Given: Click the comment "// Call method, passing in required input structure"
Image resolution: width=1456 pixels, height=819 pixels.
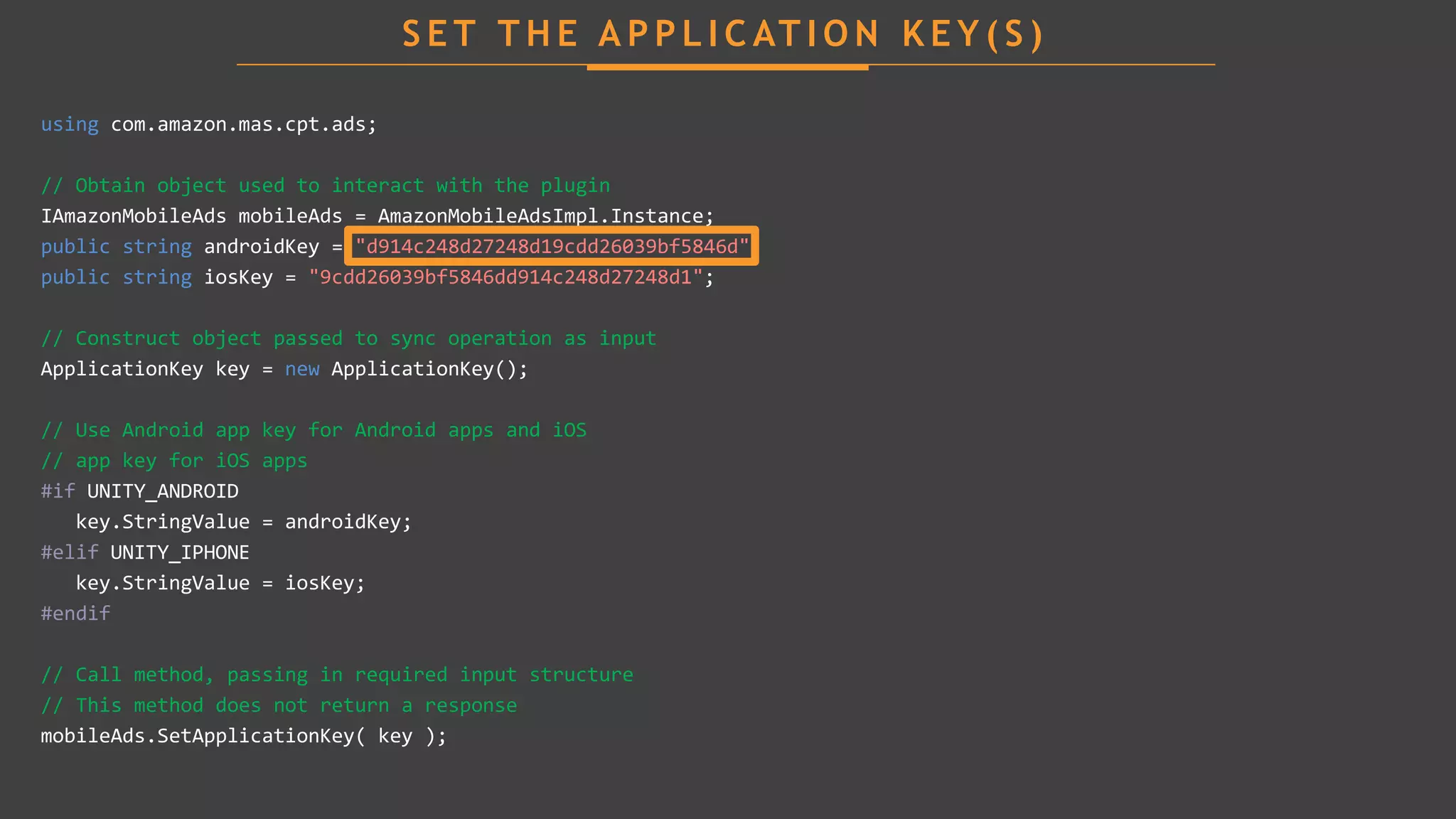Looking at the screenshot, I should tap(337, 675).
